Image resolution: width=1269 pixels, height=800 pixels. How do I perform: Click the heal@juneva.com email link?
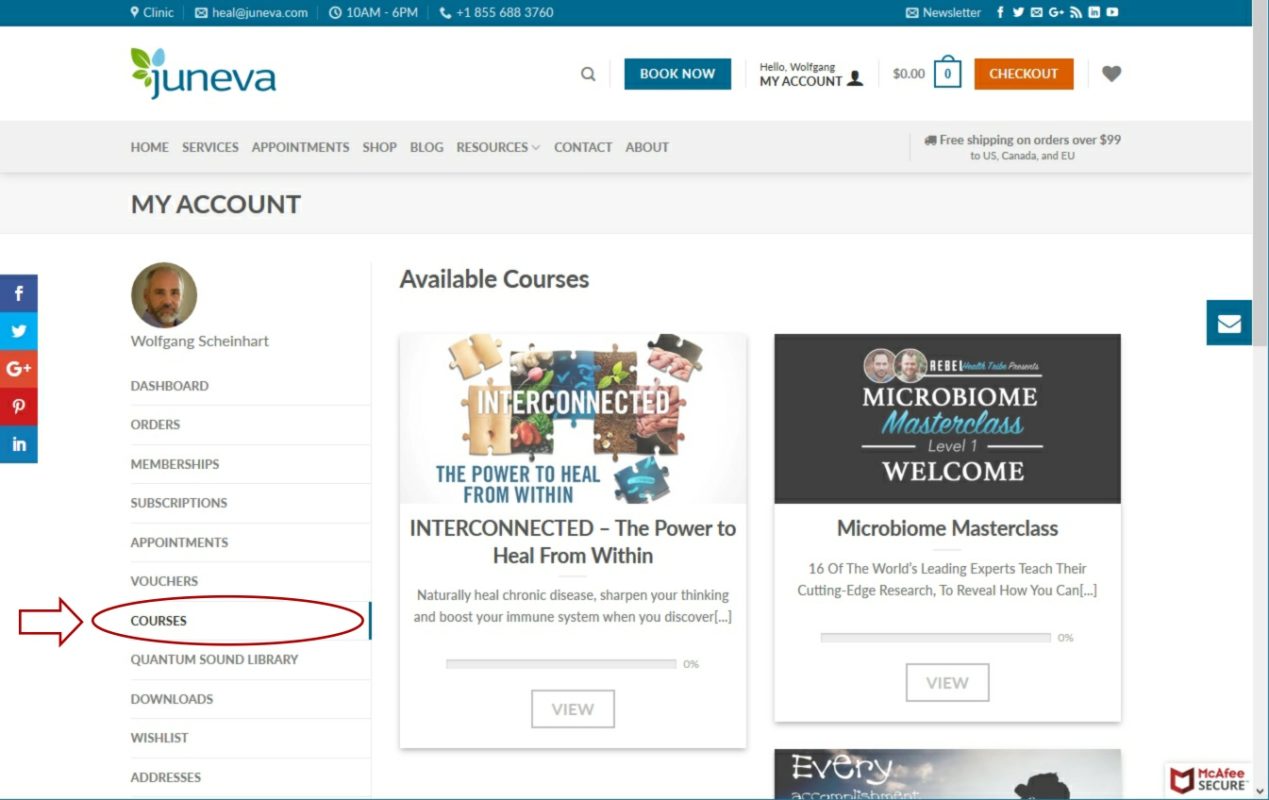click(x=252, y=13)
